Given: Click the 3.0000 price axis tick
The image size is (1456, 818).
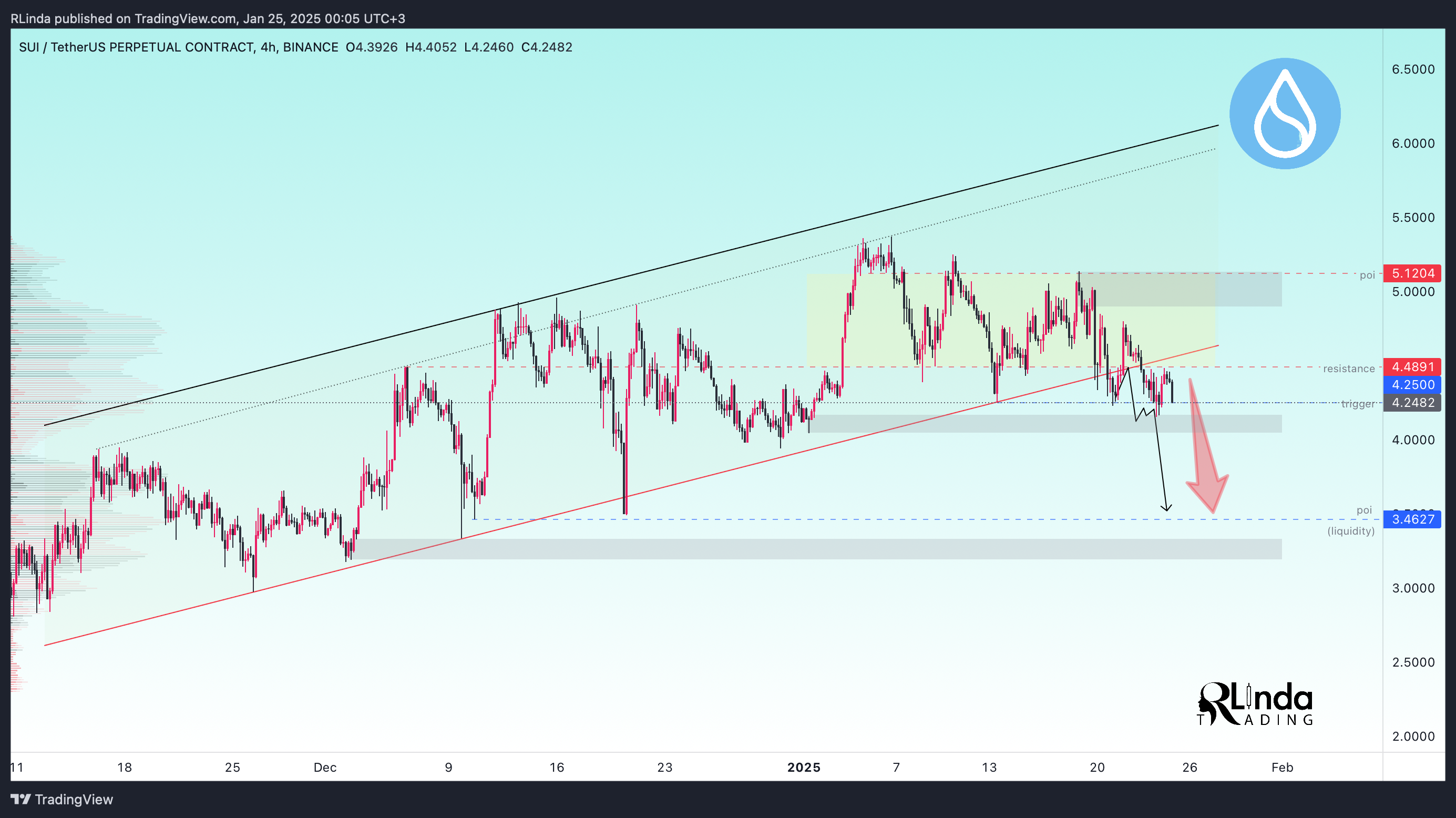Looking at the screenshot, I should 1413,588.
